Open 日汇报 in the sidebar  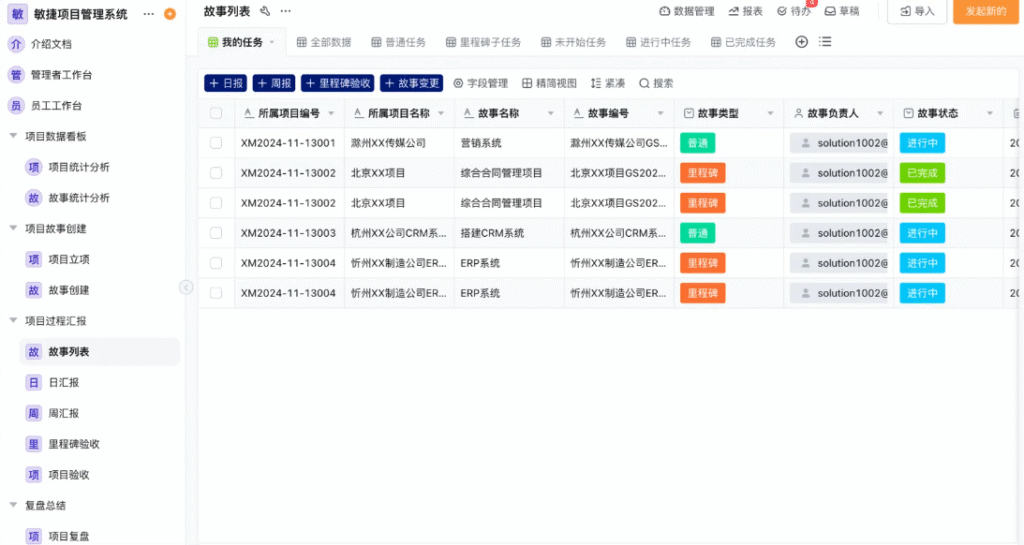tap(63, 383)
